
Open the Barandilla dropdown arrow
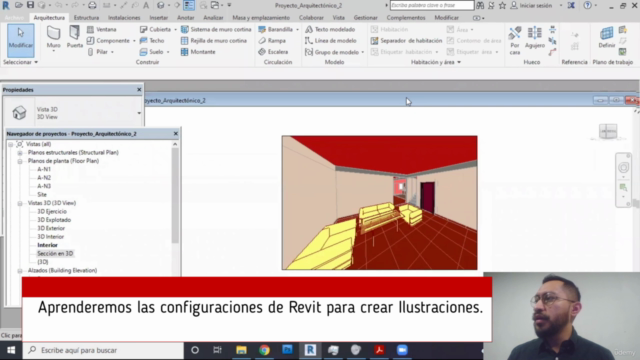tap(297, 29)
